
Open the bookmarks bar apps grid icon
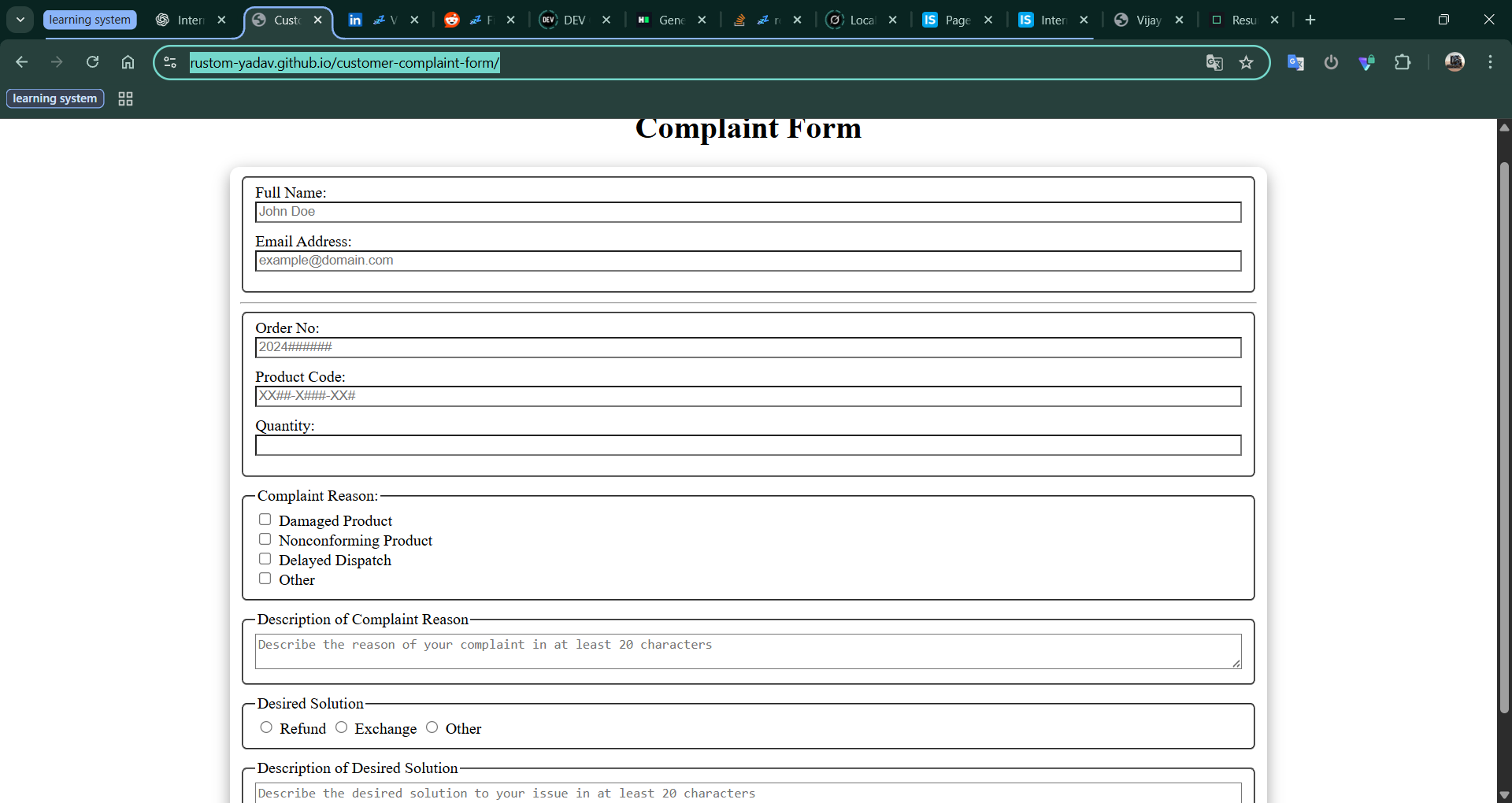coord(125,98)
